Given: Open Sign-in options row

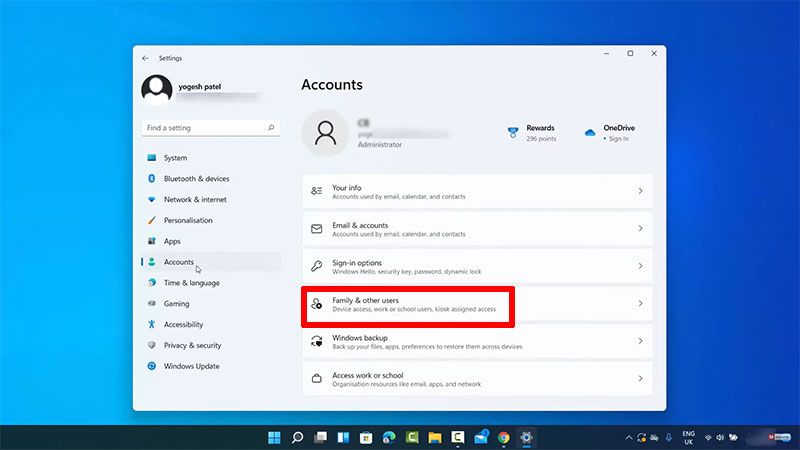Looking at the screenshot, I should (478, 266).
